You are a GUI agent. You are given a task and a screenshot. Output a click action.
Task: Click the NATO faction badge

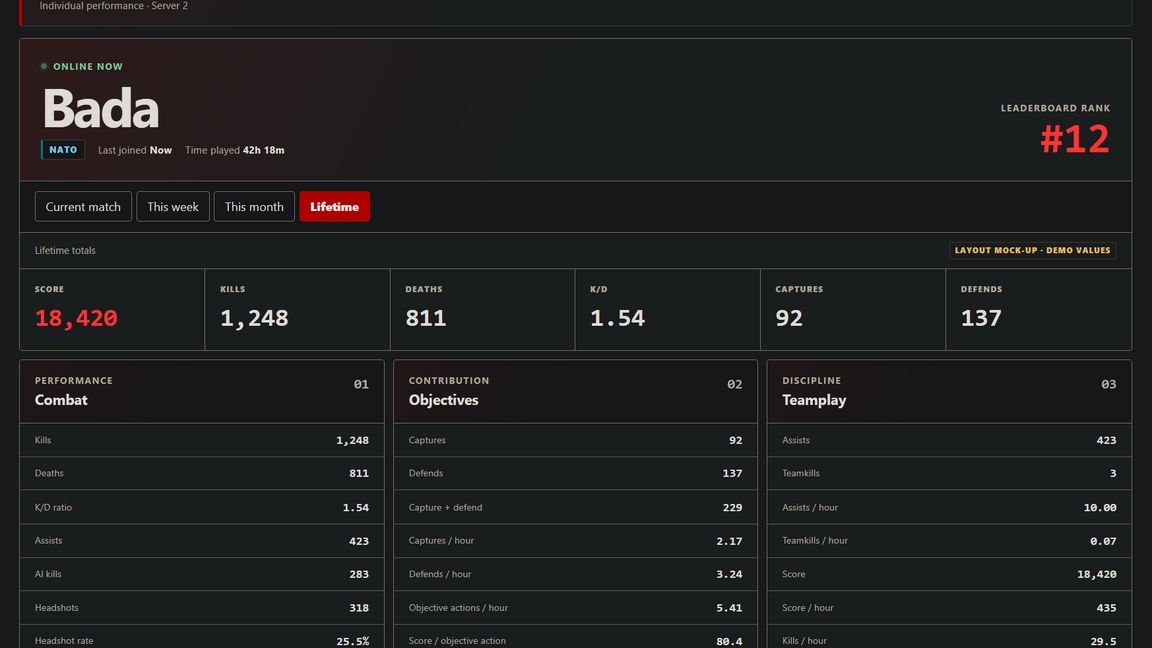coord(63,150)
